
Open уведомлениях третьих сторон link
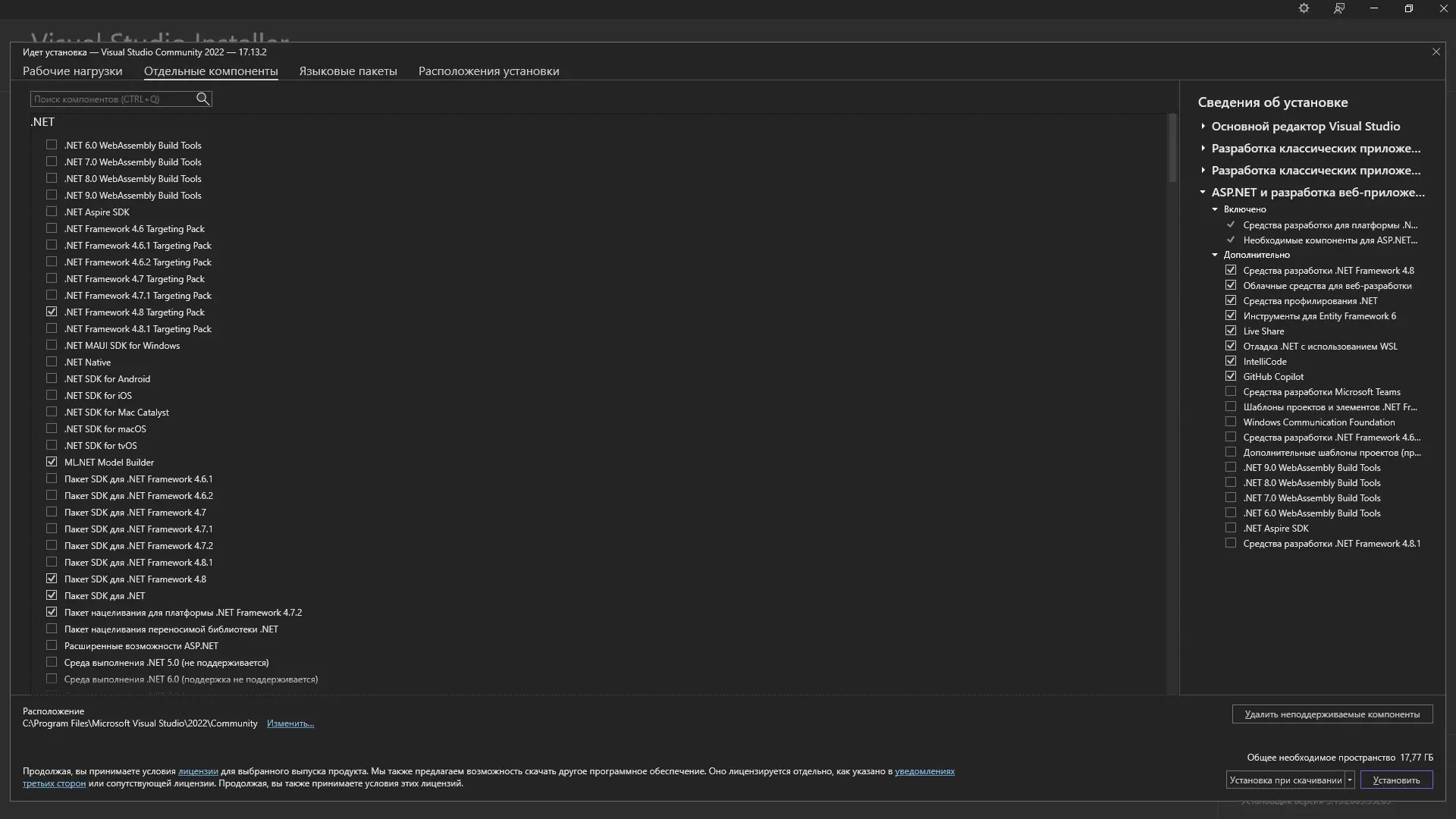click(924, 771)
